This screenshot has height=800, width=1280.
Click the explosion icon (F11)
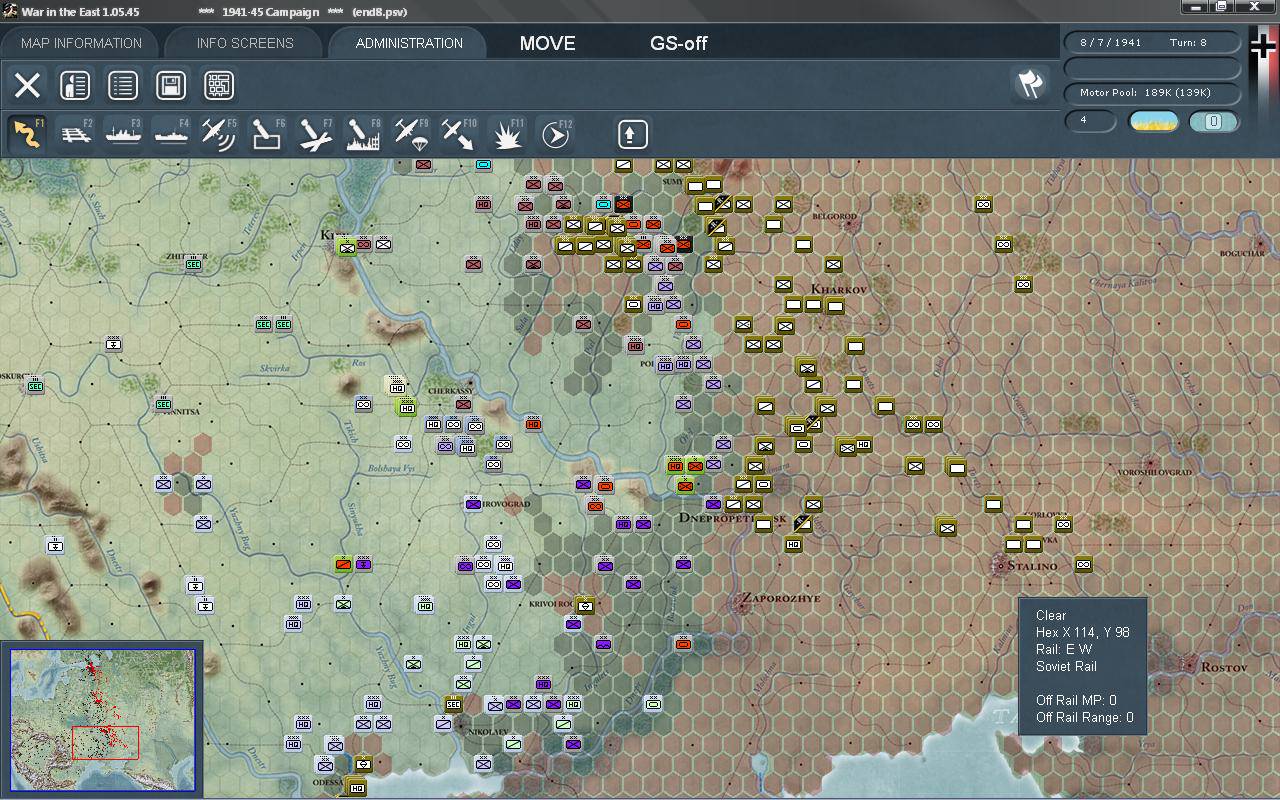coord(507,134)
